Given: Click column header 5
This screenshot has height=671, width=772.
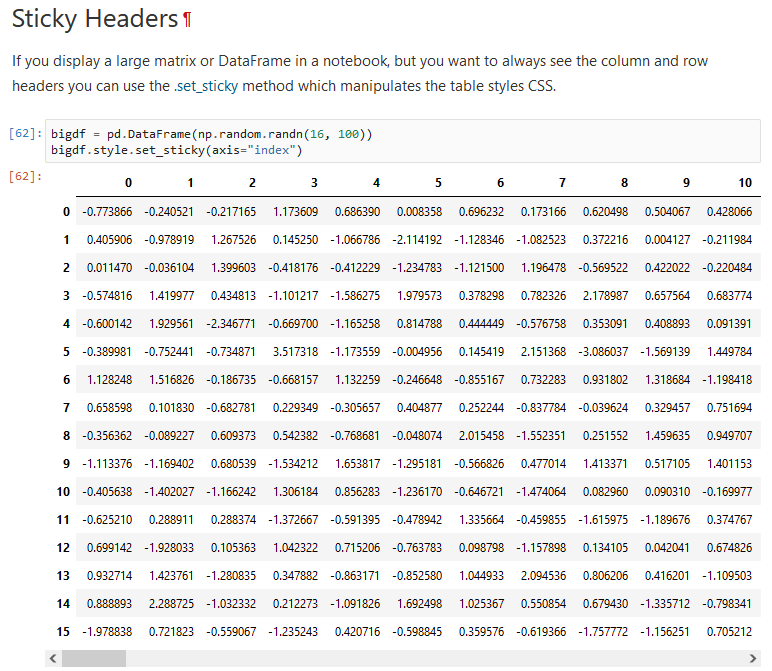Looking at the screenshot, I should click(x=438, y=183).
